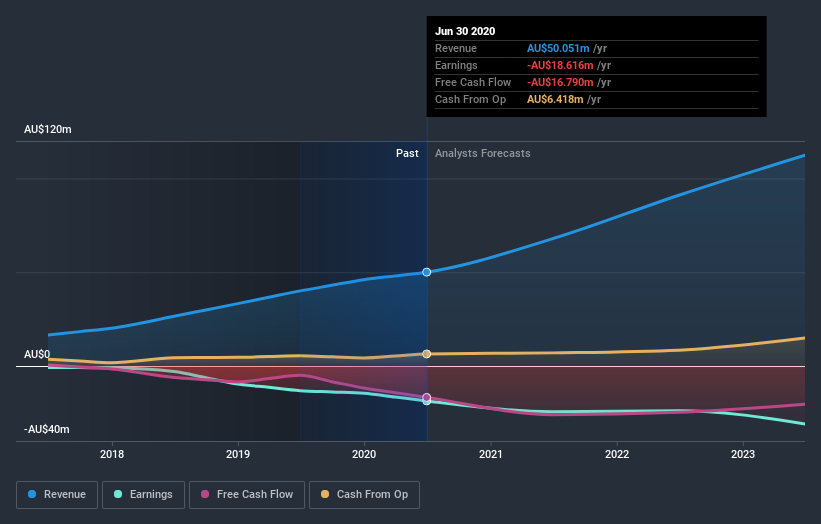Image resolution: width=821 pixels, height=524 pixels.
Task: Toggle the Free Cash Flow legend button
Action: pos(247,495)
